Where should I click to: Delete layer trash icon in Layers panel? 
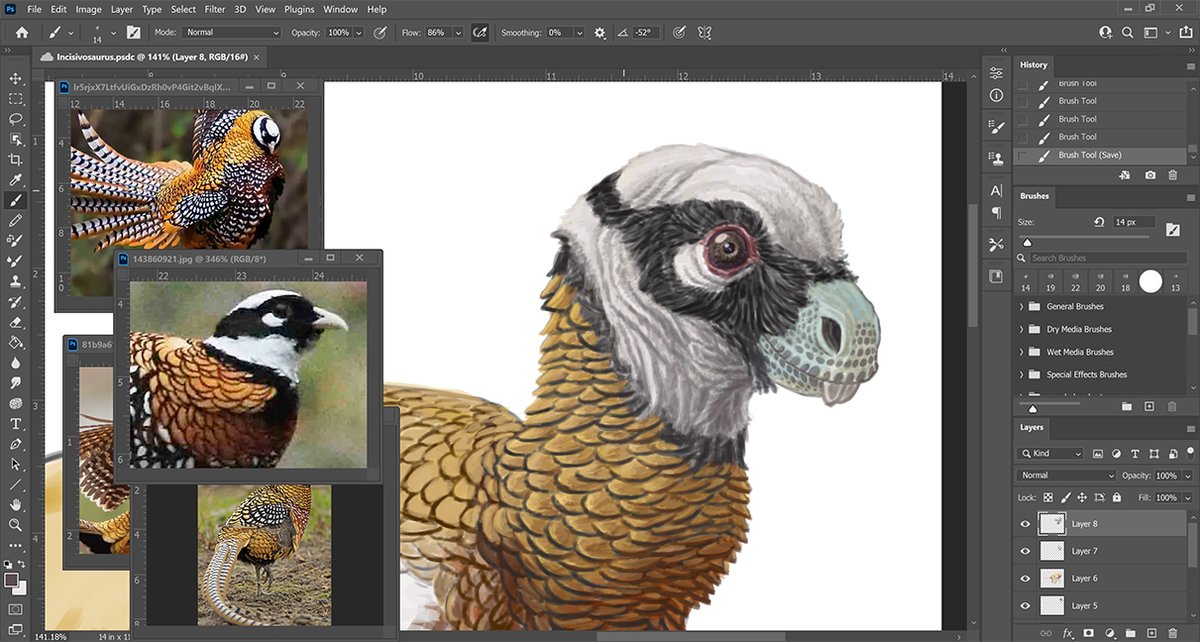click(1172, 632)
